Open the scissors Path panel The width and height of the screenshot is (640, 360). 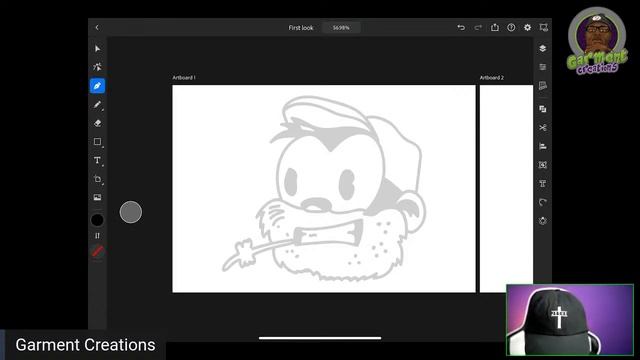point(542,128)
